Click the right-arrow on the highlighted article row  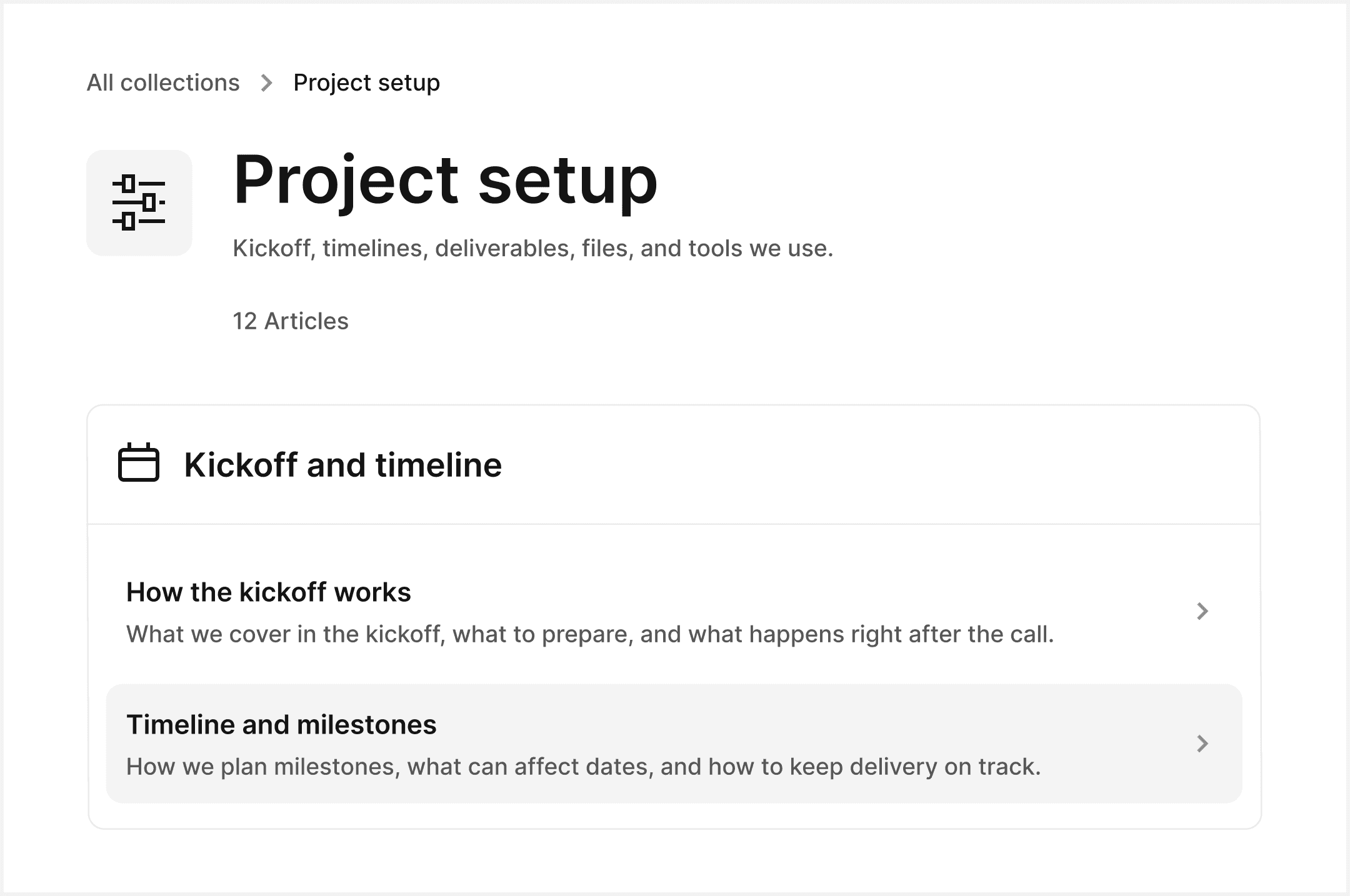(x=1202, y=744)
